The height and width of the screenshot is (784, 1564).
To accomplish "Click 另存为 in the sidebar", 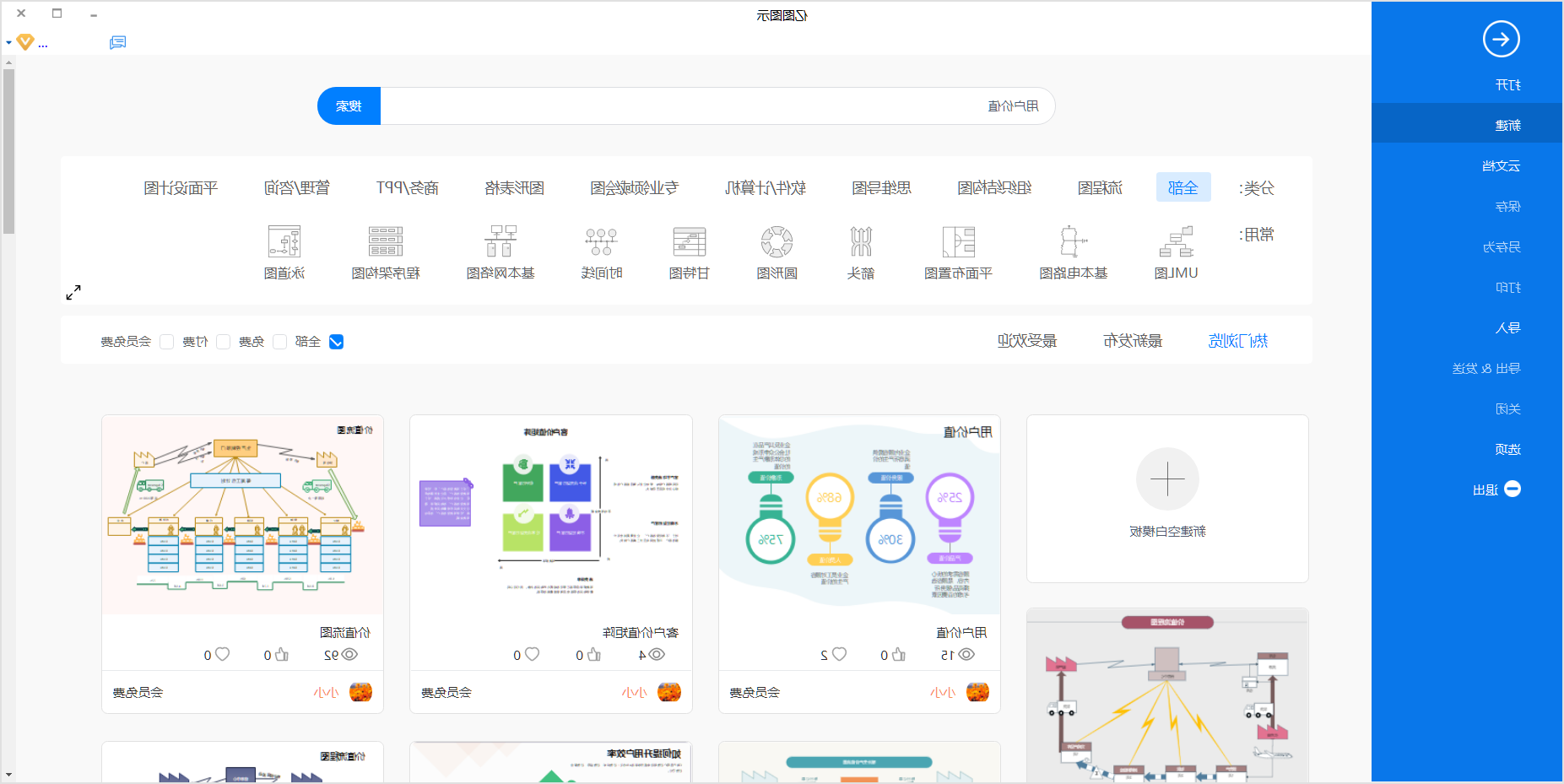I will point(1501,246).
